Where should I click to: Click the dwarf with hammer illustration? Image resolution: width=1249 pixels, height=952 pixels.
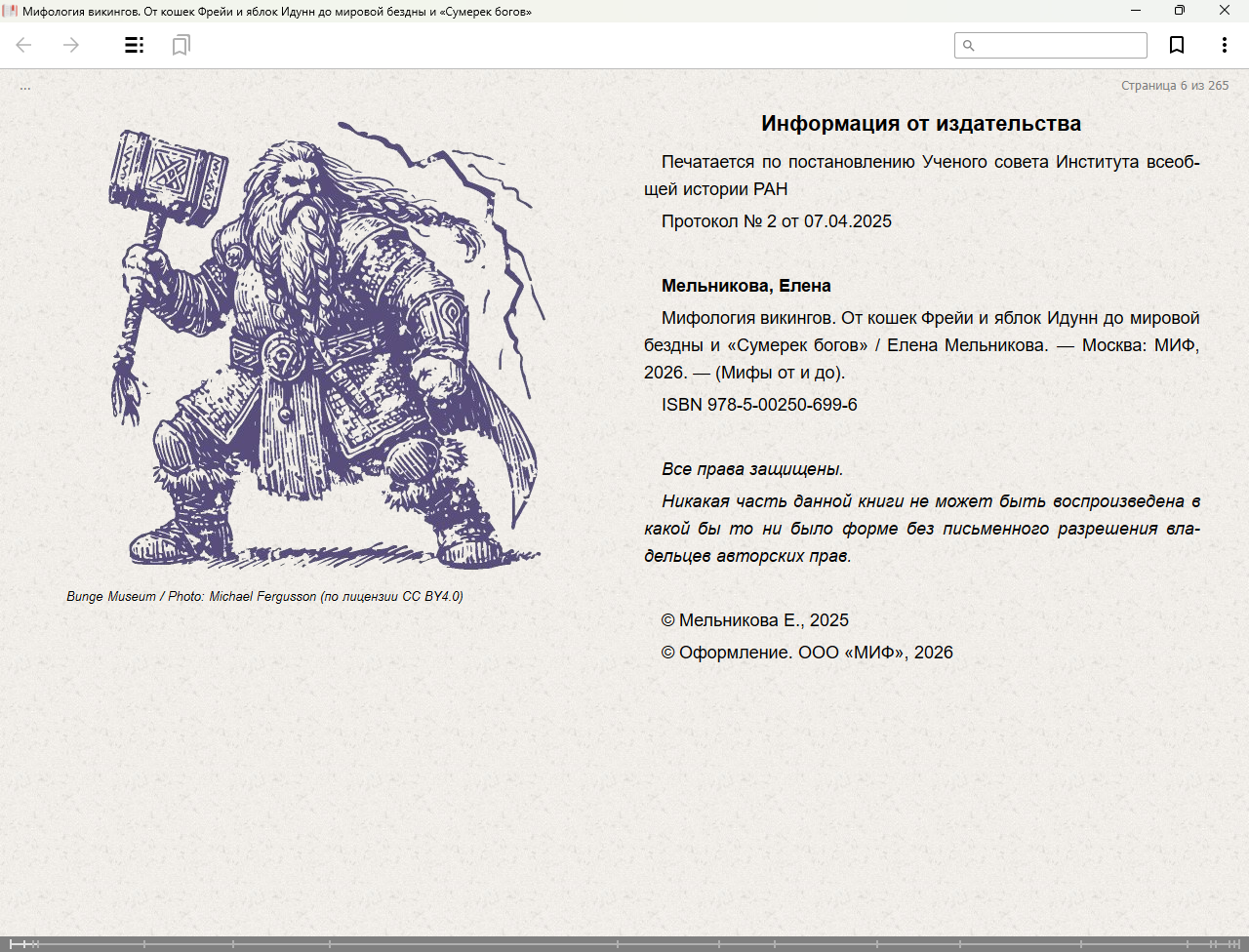coord(327,346)
